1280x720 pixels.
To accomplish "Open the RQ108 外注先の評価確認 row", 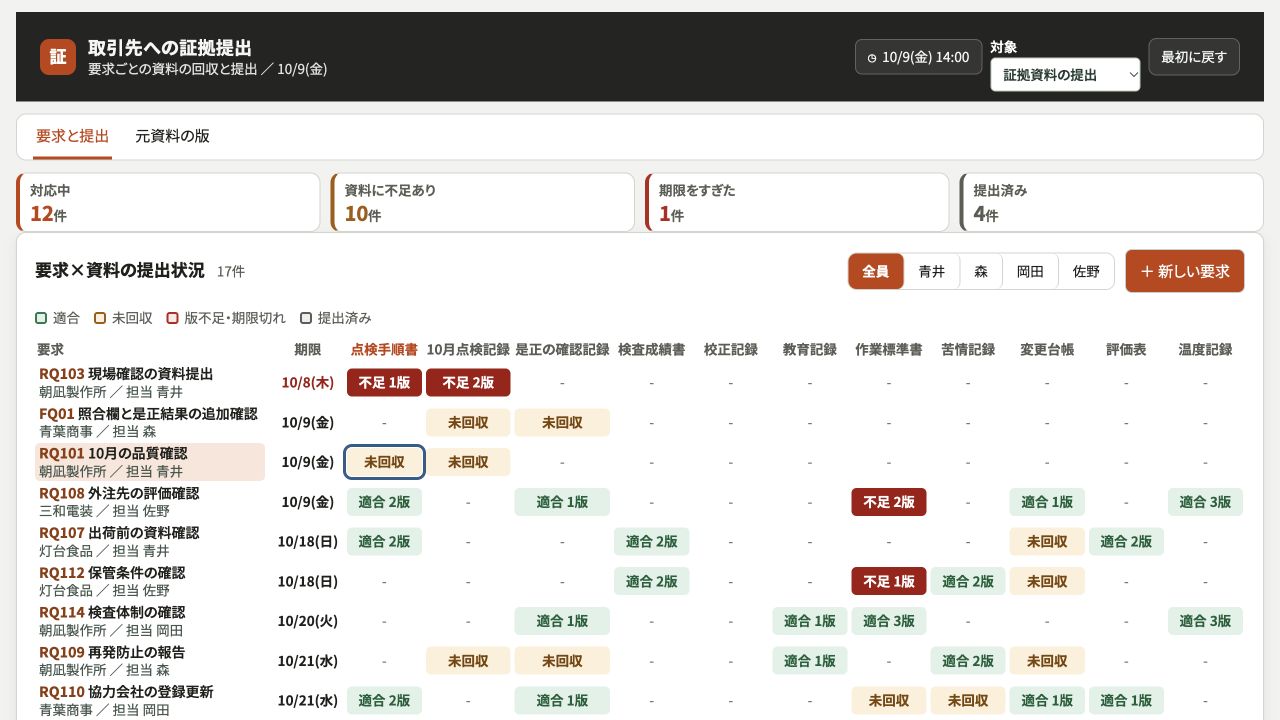I will click(150, 502).
